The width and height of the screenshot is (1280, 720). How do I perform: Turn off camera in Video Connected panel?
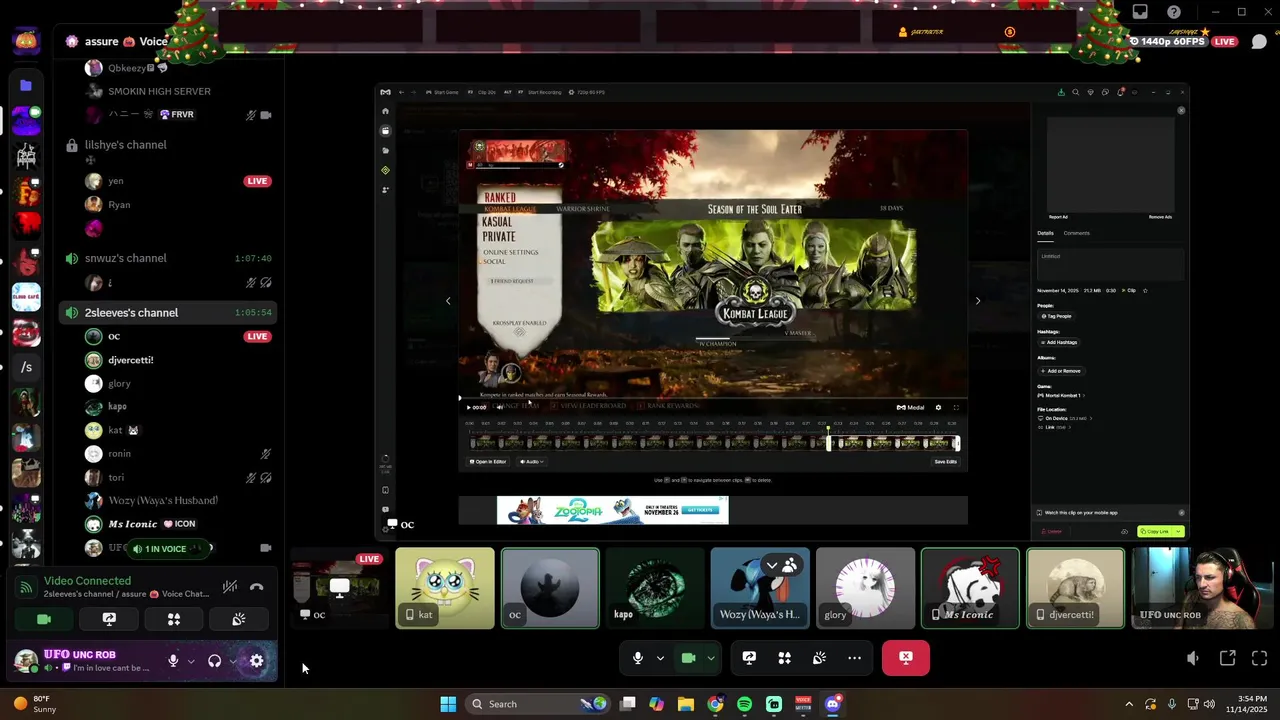click(44, 619)
